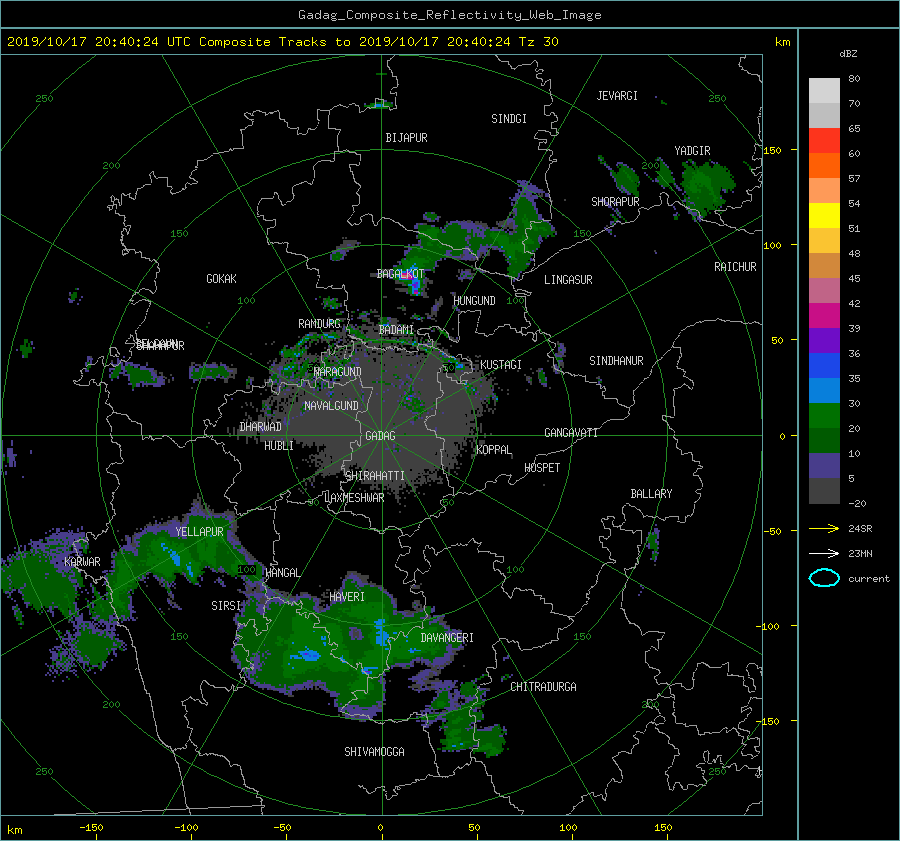Select the SIRSI label
Viewport: 900px width, 841px height.
(226, 606)
